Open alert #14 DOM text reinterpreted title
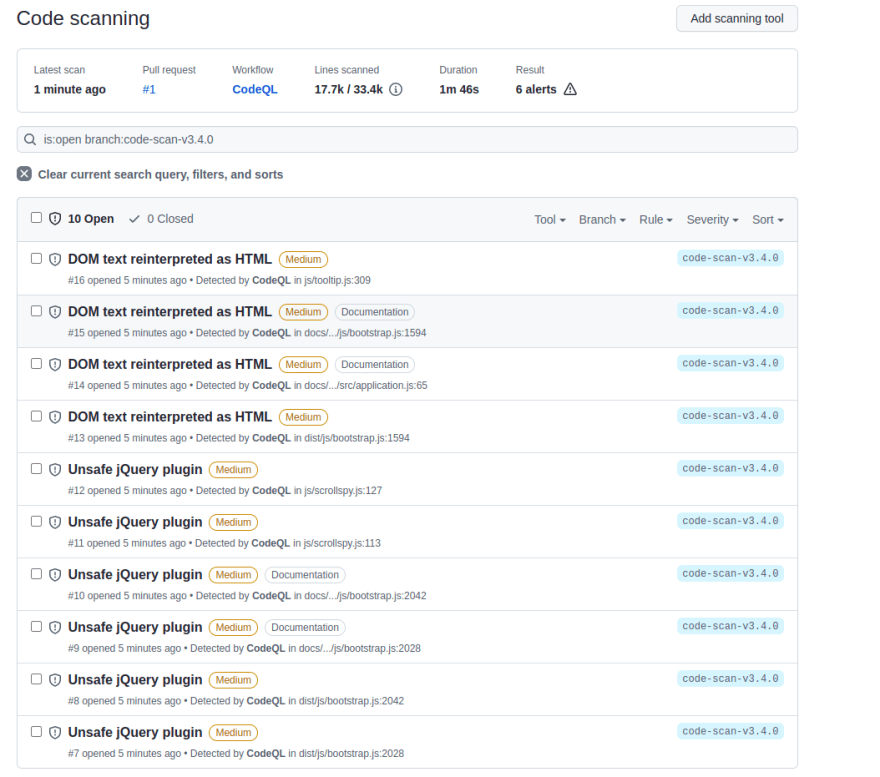Viewport: 880px width, 777px height. (x=169, y=364)
